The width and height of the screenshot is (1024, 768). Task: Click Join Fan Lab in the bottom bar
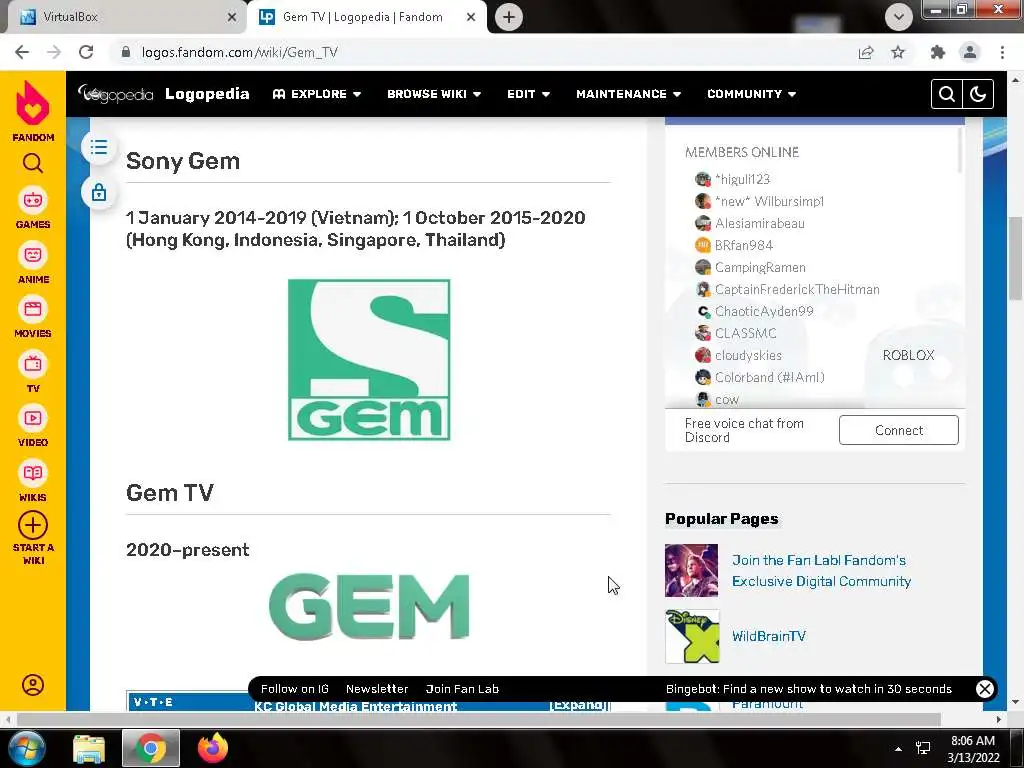[462, 689]
